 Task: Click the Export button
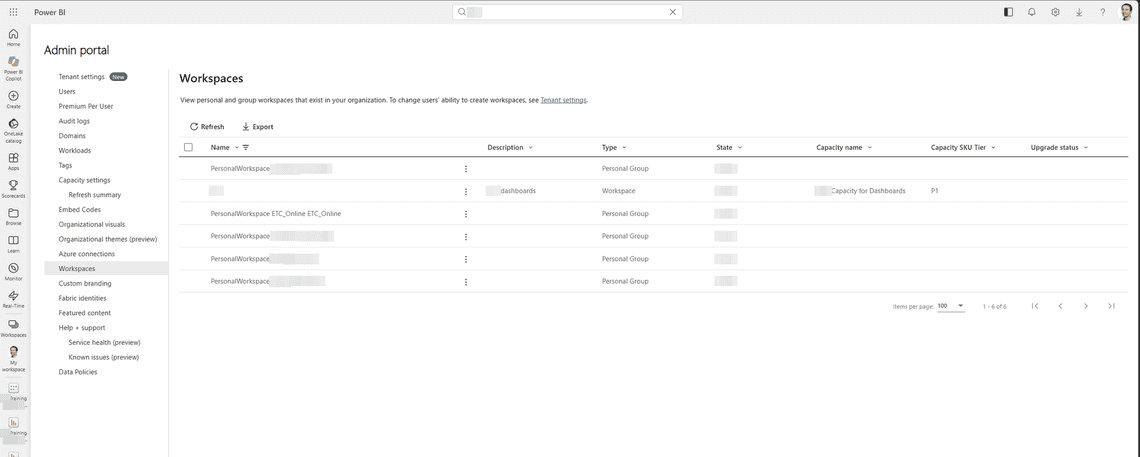257,126
